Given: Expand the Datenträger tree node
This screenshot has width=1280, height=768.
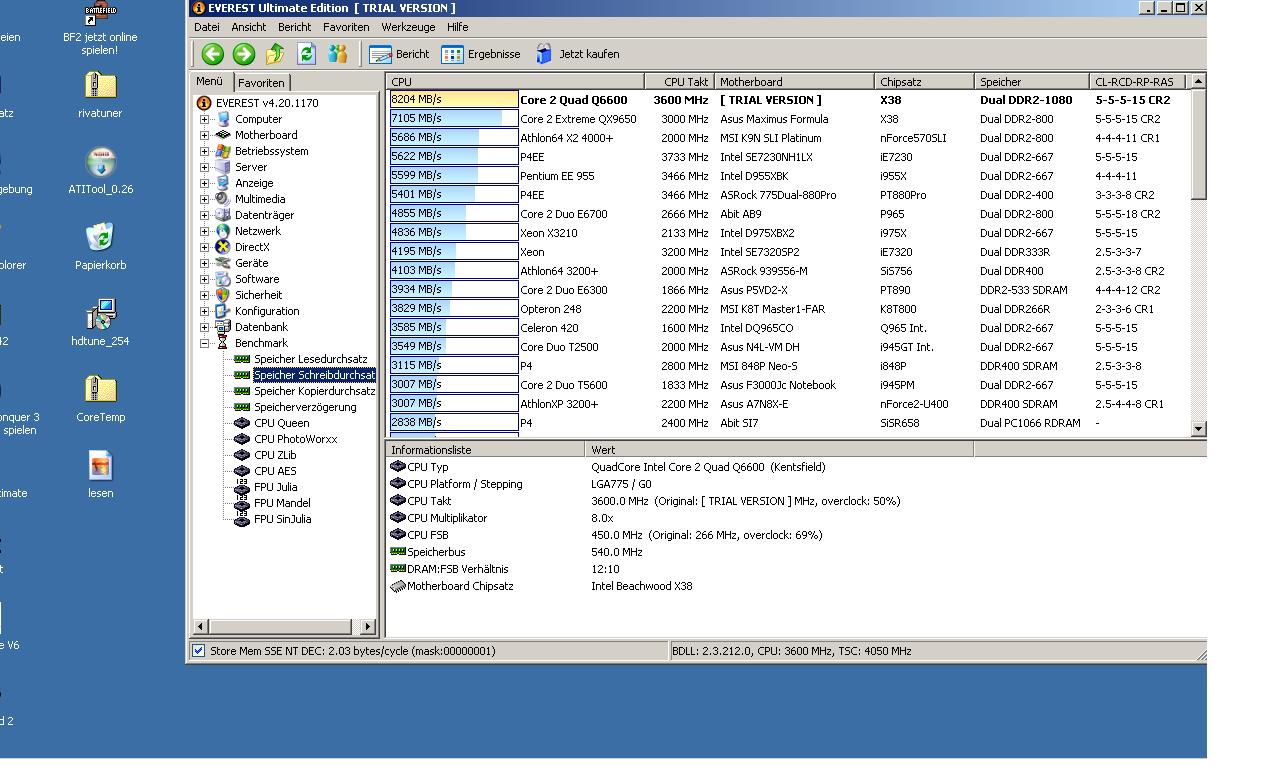Looking at the screenshot, I should 205,215.
